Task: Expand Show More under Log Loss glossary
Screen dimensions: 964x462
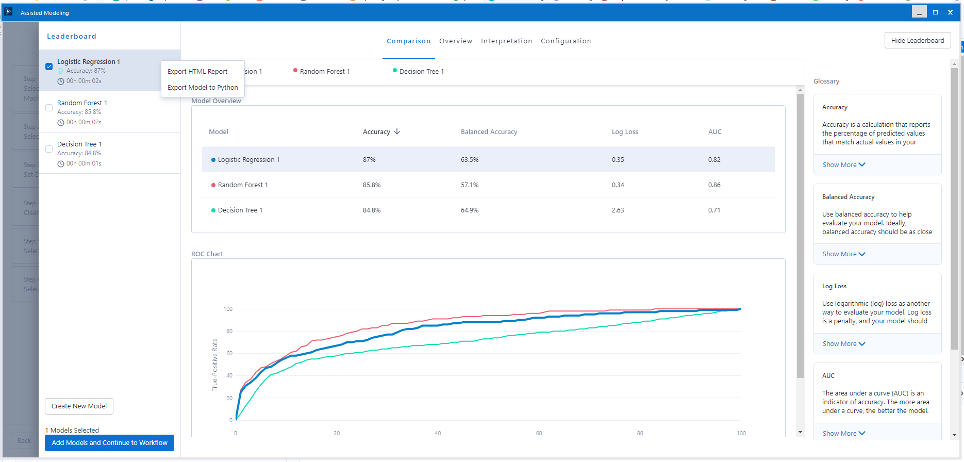Action: point(843,343)
